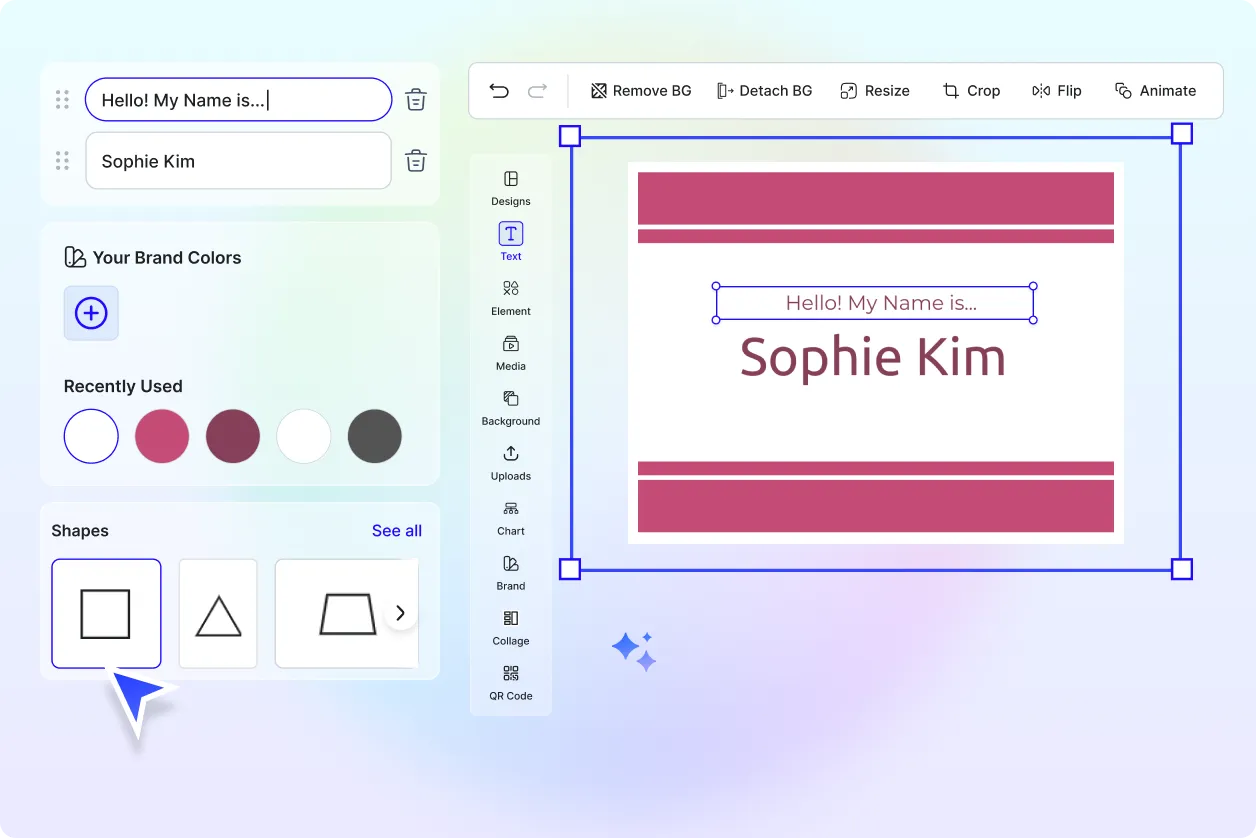Click the undo arrow icon

coord(499,91)
